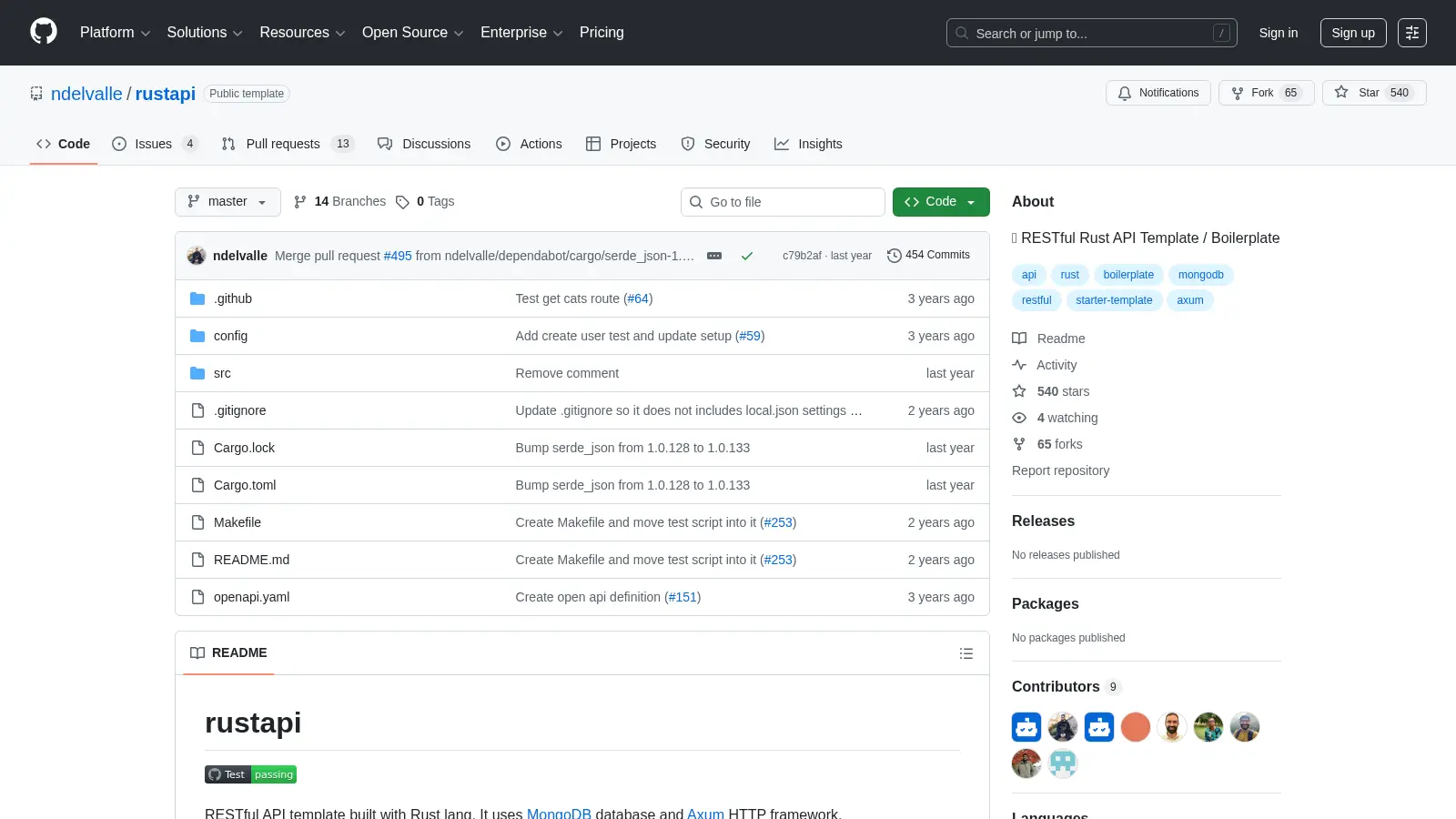View the 65 forks list
Image resolution: width=1456 pixels, height=819 pixels.
(1047, 444)
